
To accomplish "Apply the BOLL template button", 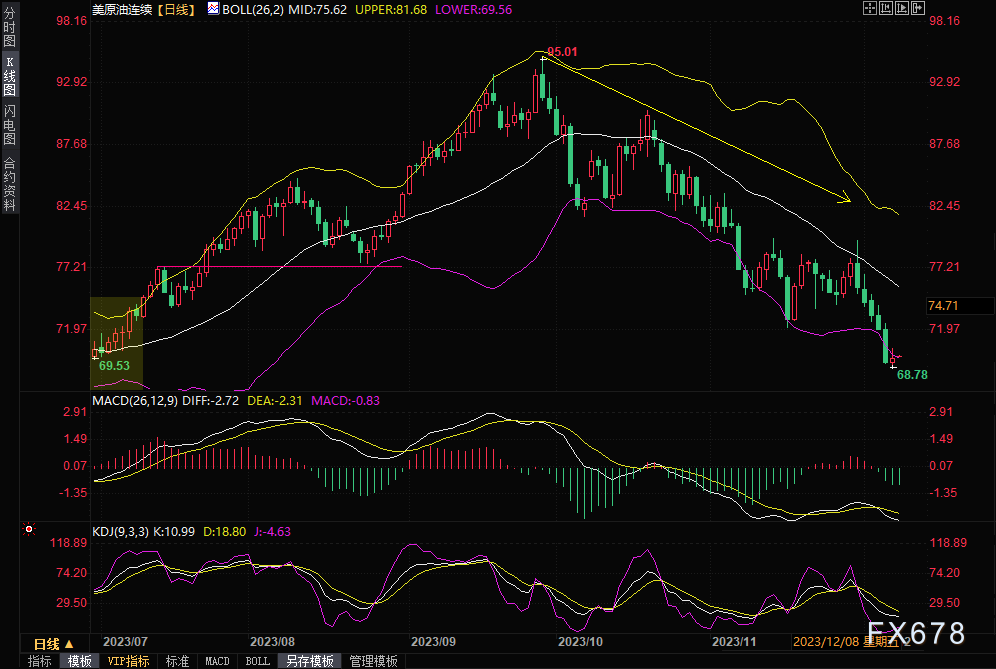I will [257, 661].
